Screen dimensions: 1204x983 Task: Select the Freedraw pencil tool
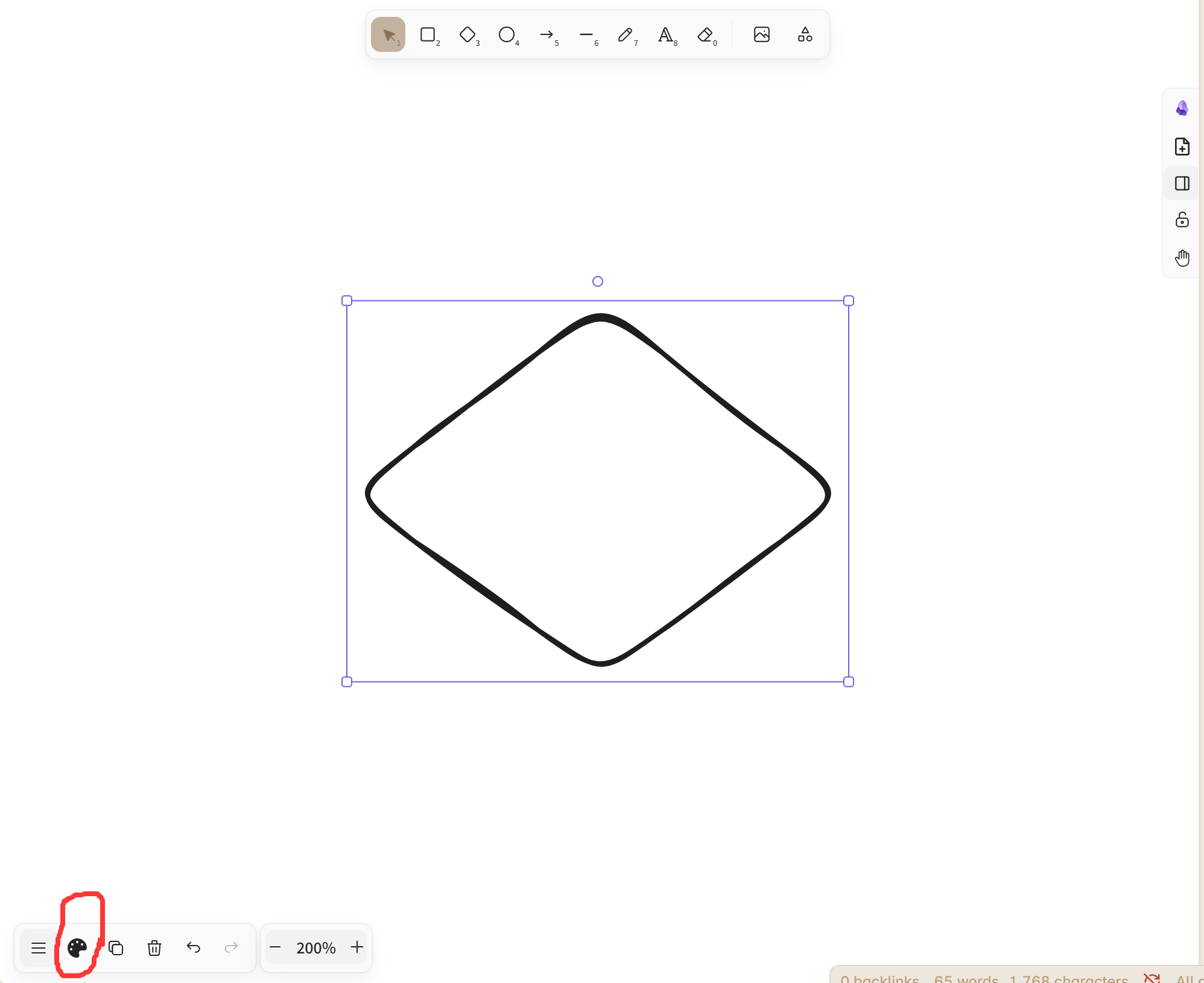626,35
